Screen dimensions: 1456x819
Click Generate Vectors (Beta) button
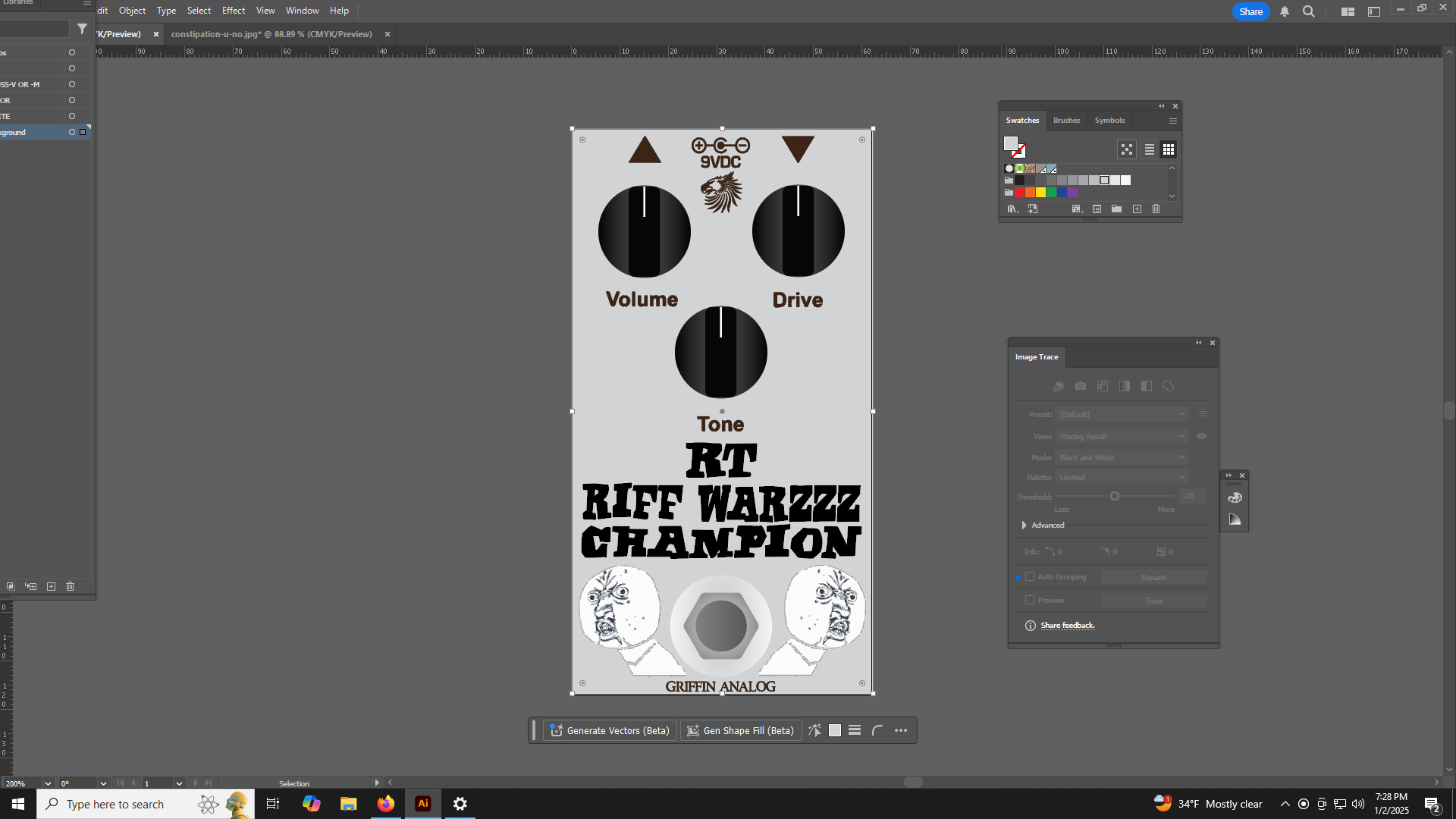pos(610,731)
